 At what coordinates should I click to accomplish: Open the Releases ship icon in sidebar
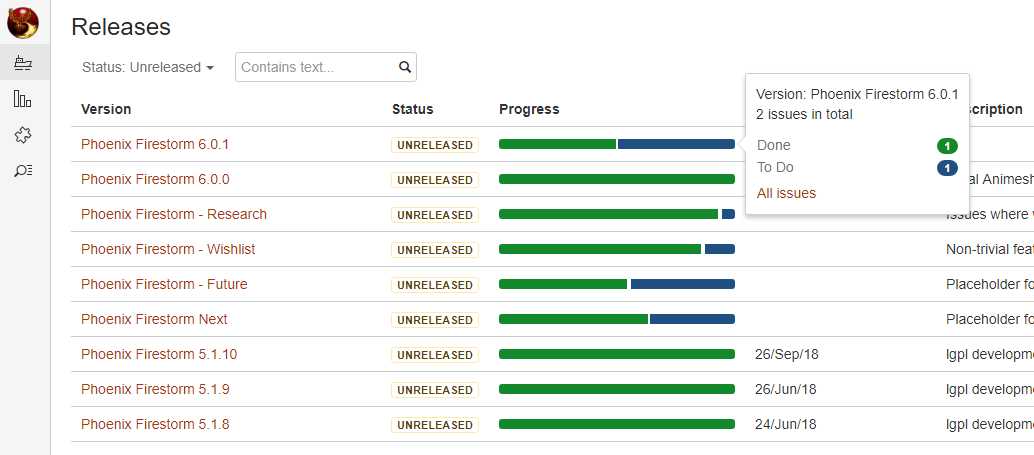(23, 63)
